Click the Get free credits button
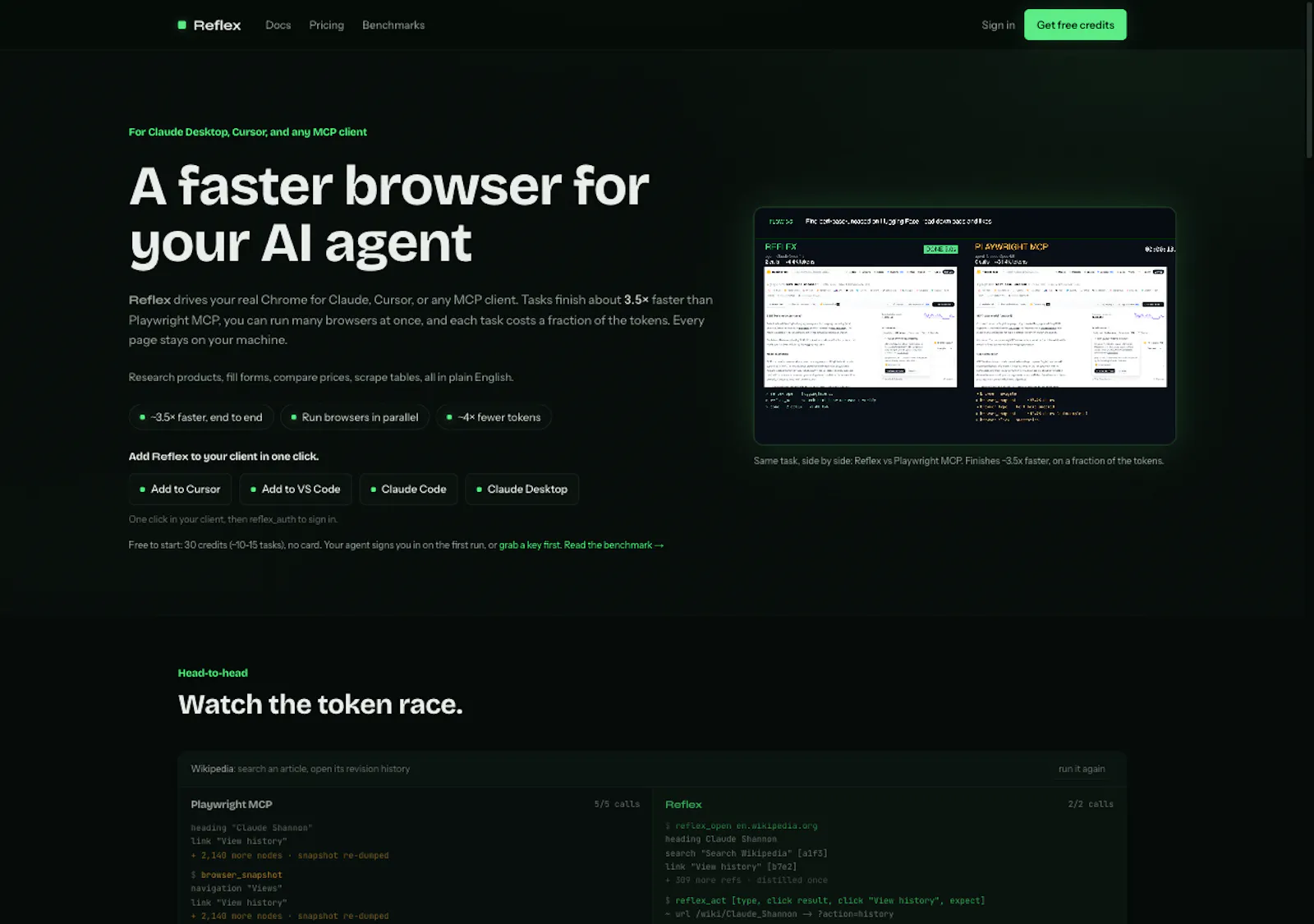The image size is (1314, 924). pos(1075,25)
